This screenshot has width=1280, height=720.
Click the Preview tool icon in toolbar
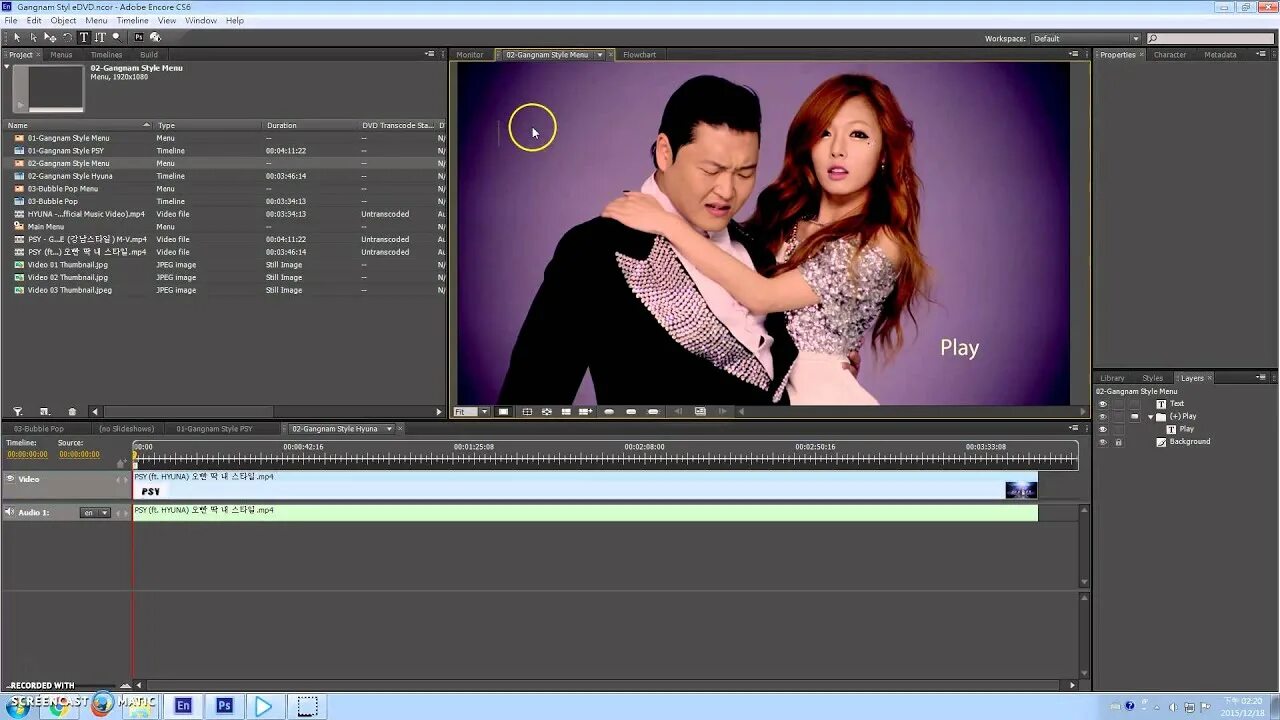click(x=155, y=37)
